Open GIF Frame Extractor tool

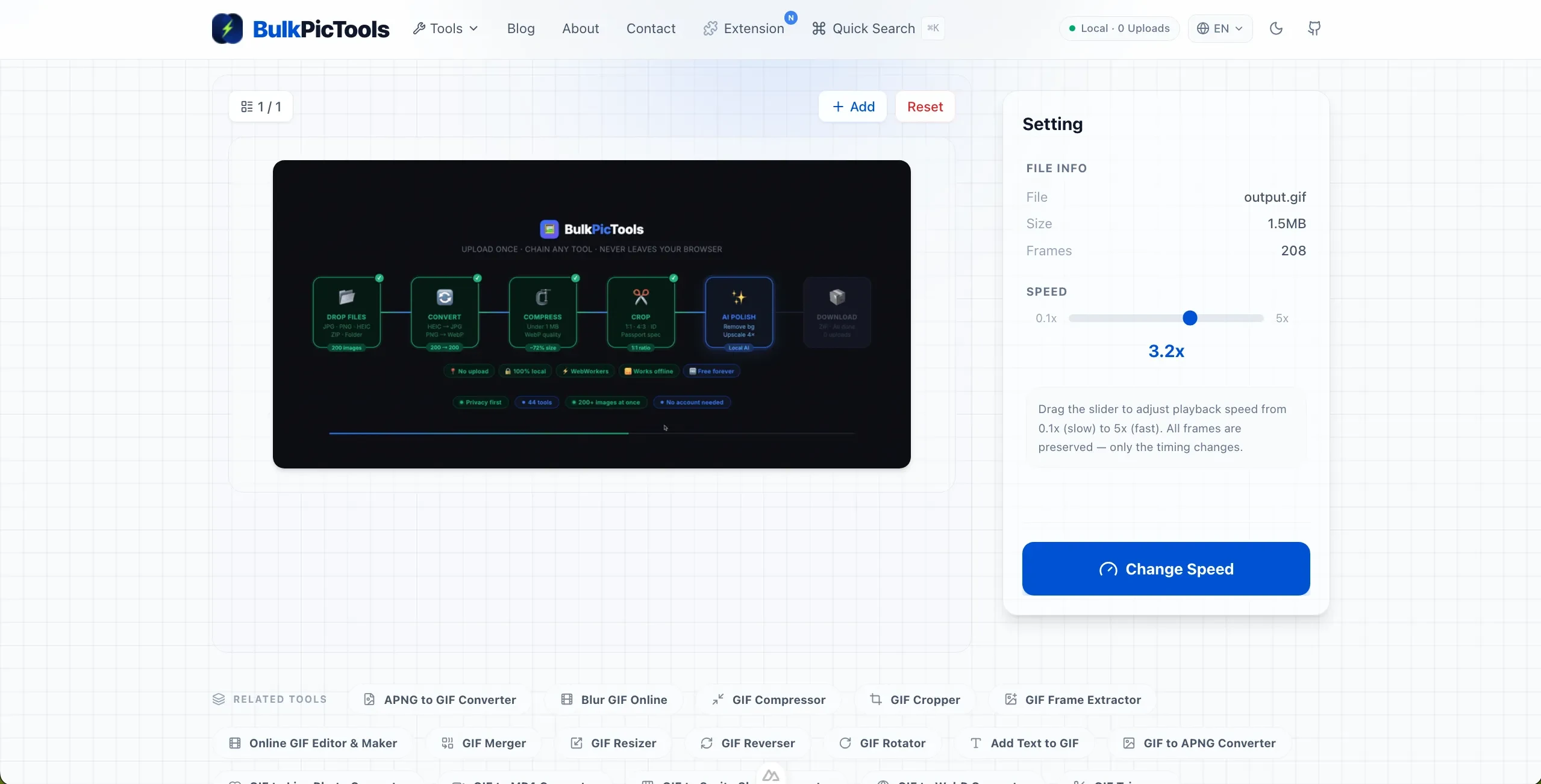[x=1073, y=699]
